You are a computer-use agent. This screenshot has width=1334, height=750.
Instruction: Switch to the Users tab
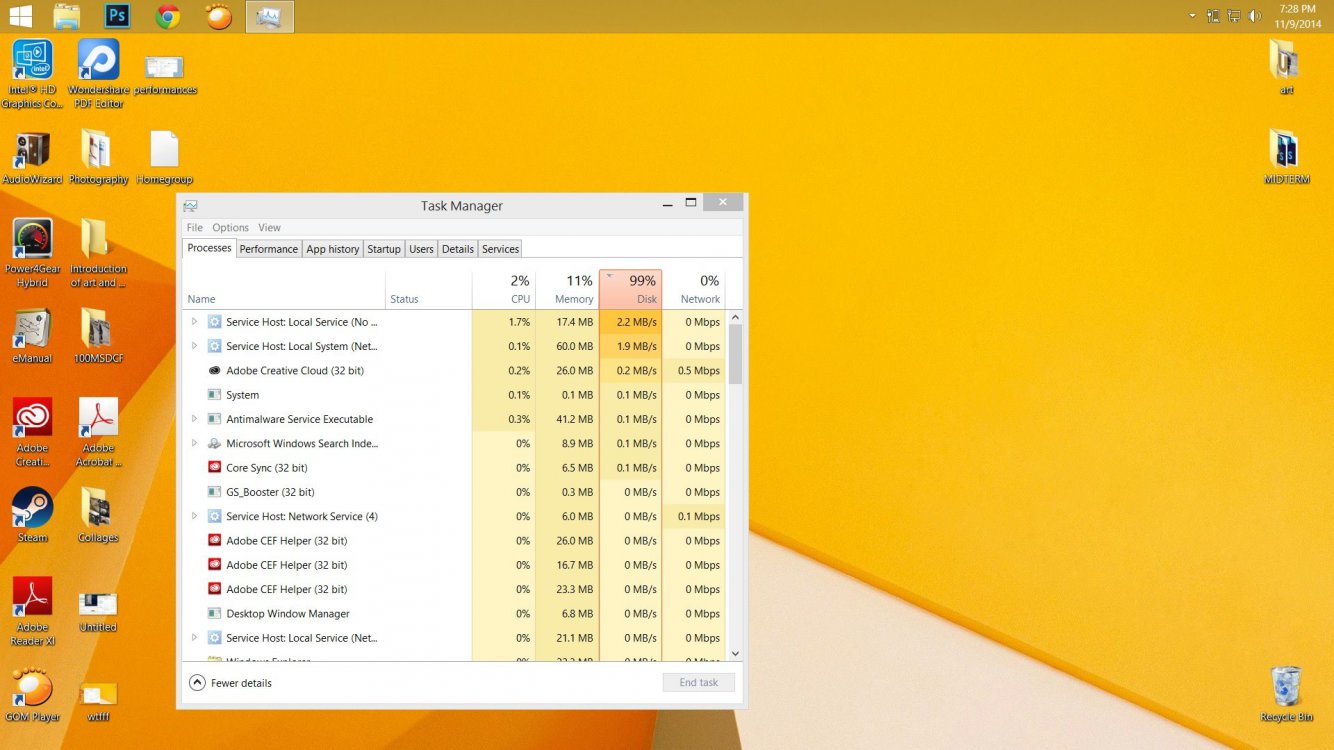coord(421,249)
